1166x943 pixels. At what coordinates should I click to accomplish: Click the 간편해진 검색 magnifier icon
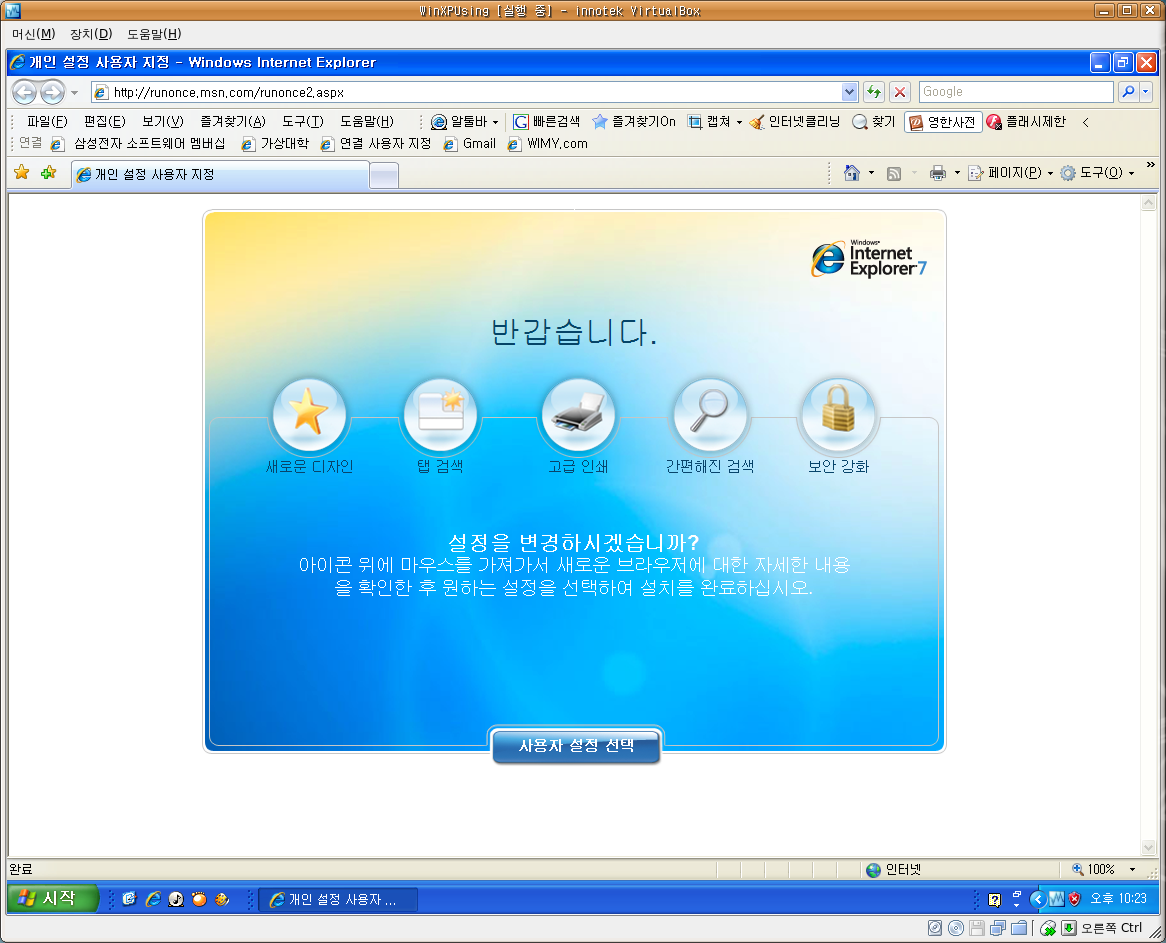[x=709, y=413]
